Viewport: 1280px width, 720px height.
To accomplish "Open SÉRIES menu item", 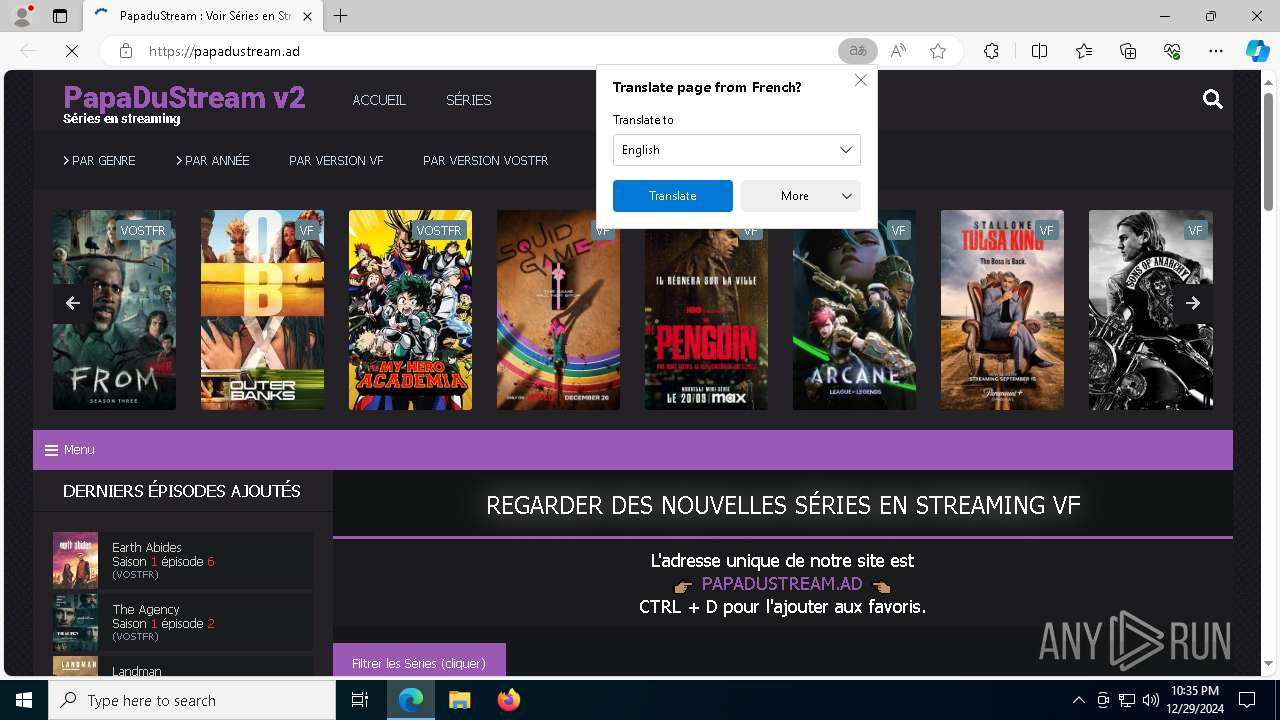I will 469,100.
